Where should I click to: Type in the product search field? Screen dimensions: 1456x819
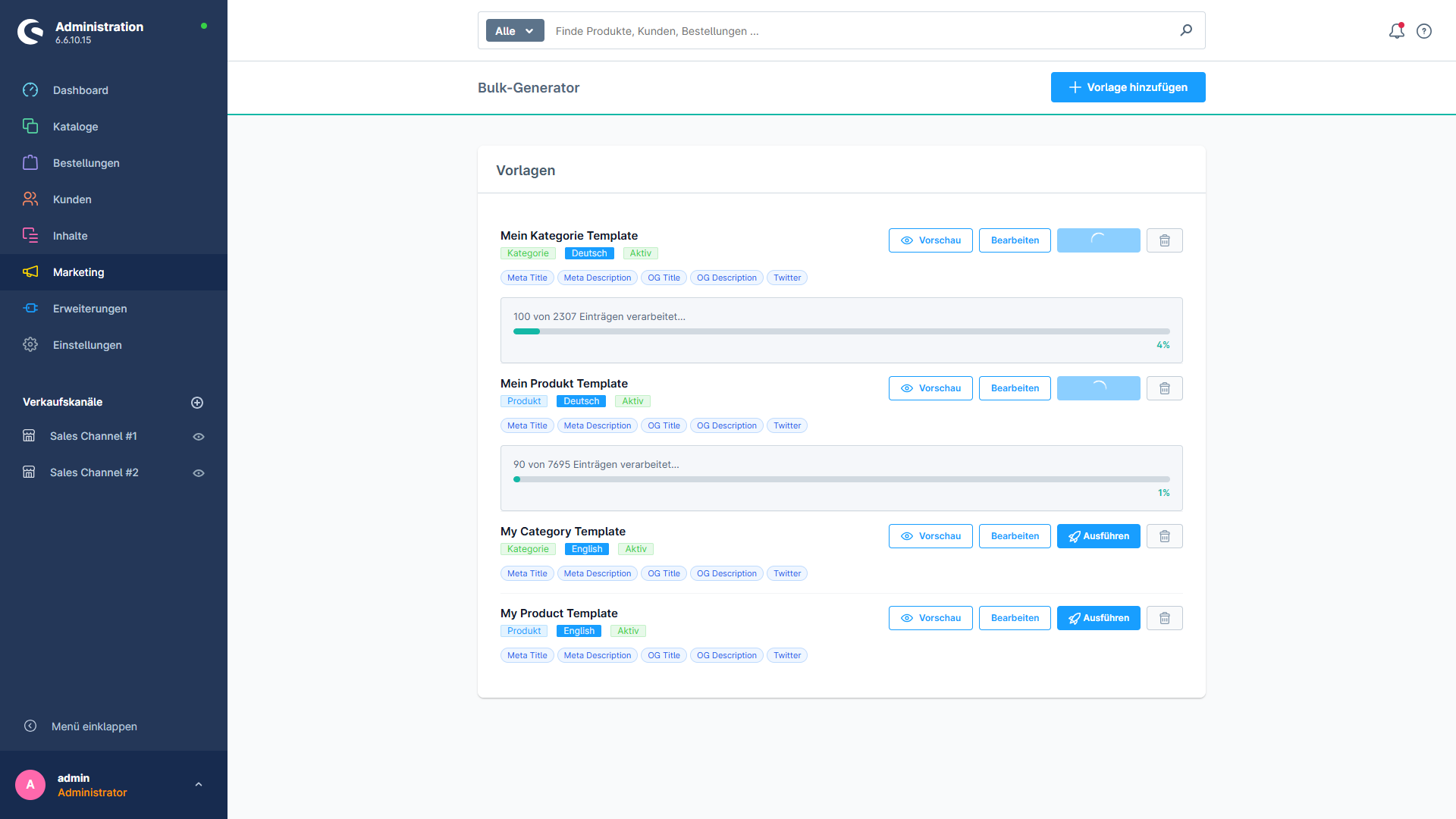coord(758,31)
